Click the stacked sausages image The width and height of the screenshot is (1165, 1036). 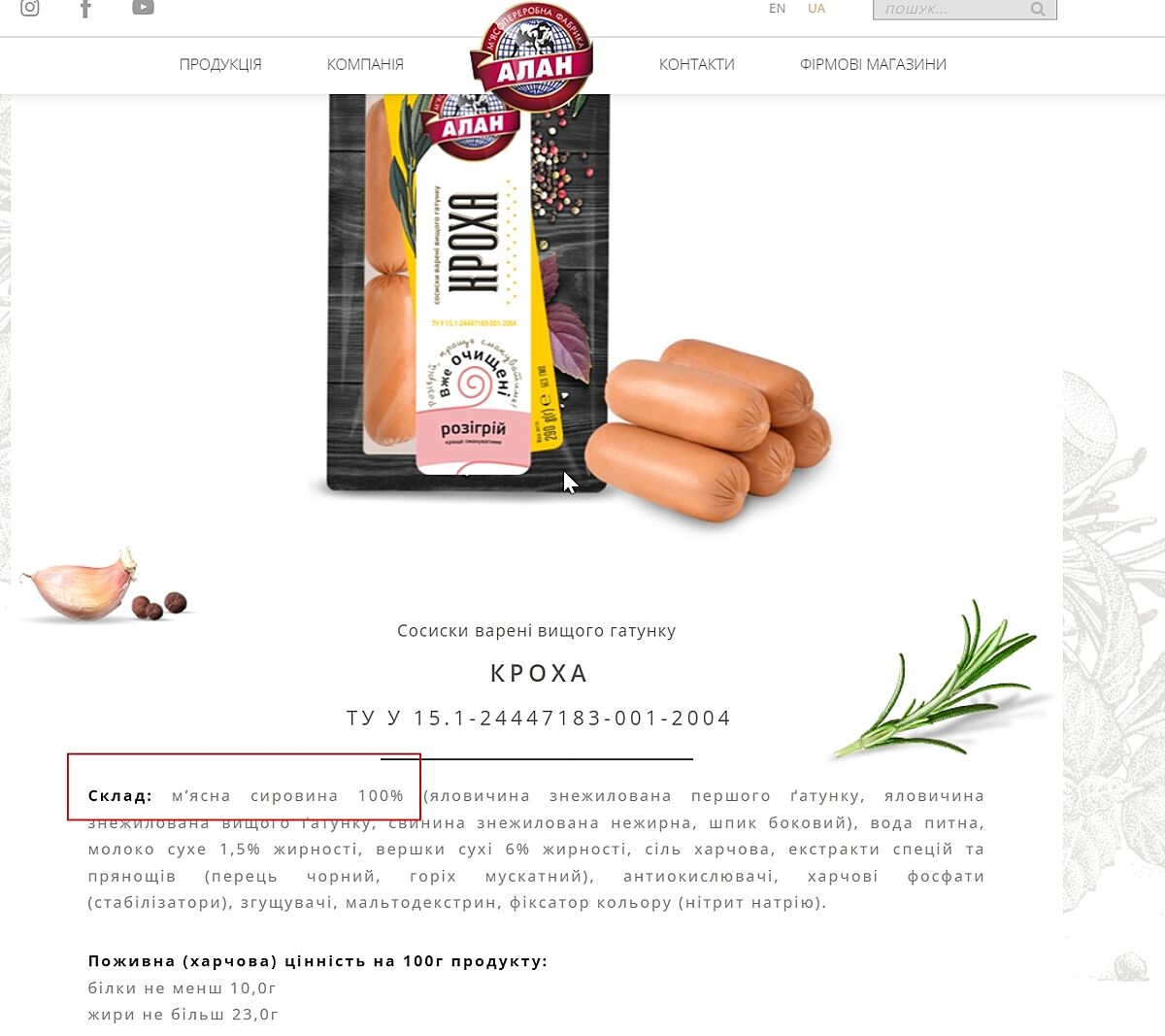[x=709, y=428]
